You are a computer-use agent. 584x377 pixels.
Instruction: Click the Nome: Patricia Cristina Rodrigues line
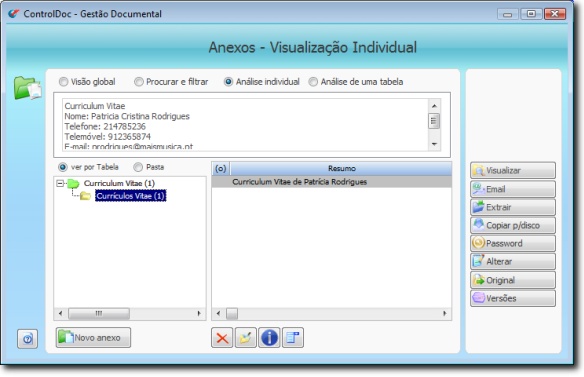coord(127,116)
